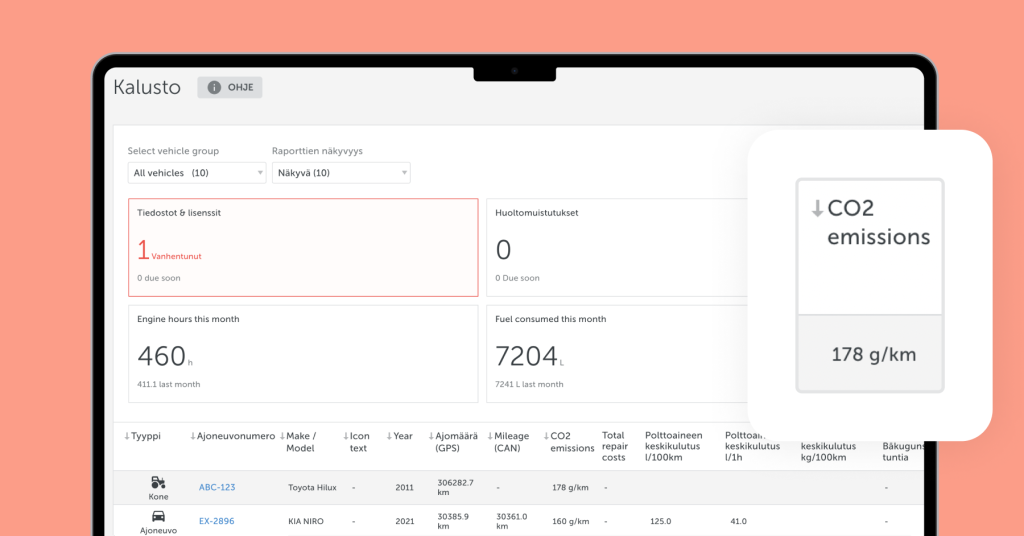Sort by Make / Model column
The width and height of the screenshot is (1024, 536).
click(x=299, y=442)
